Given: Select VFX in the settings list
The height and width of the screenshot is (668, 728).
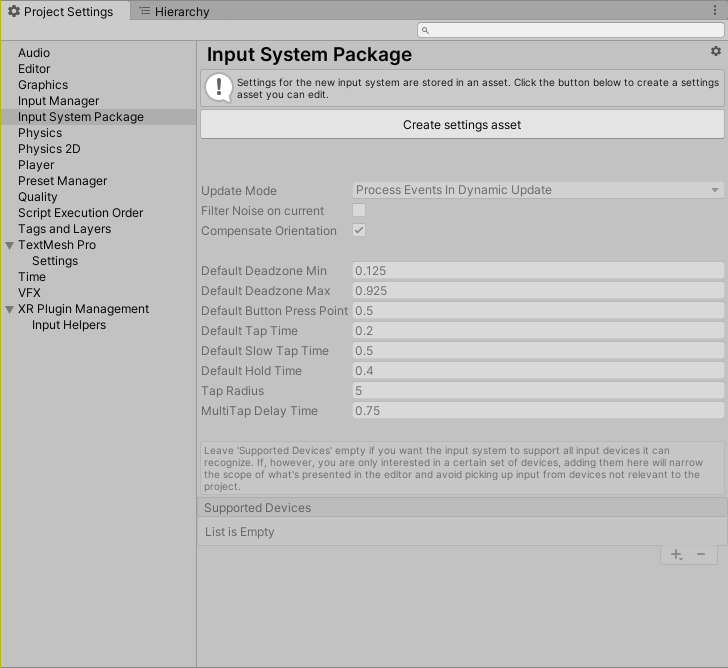Looking at the screenshot, I should tap(29, 293).
